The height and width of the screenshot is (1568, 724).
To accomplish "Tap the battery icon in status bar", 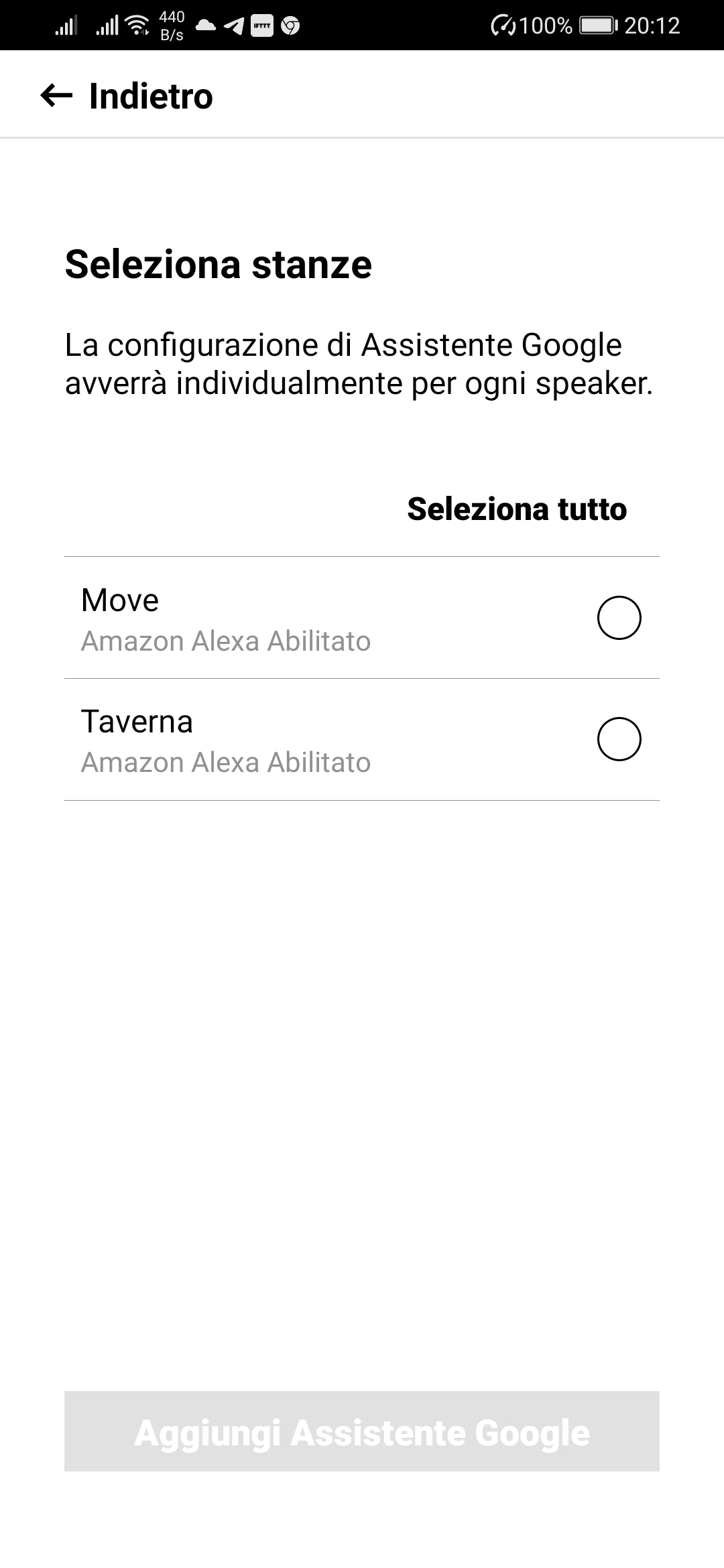I will pos(598,26).
